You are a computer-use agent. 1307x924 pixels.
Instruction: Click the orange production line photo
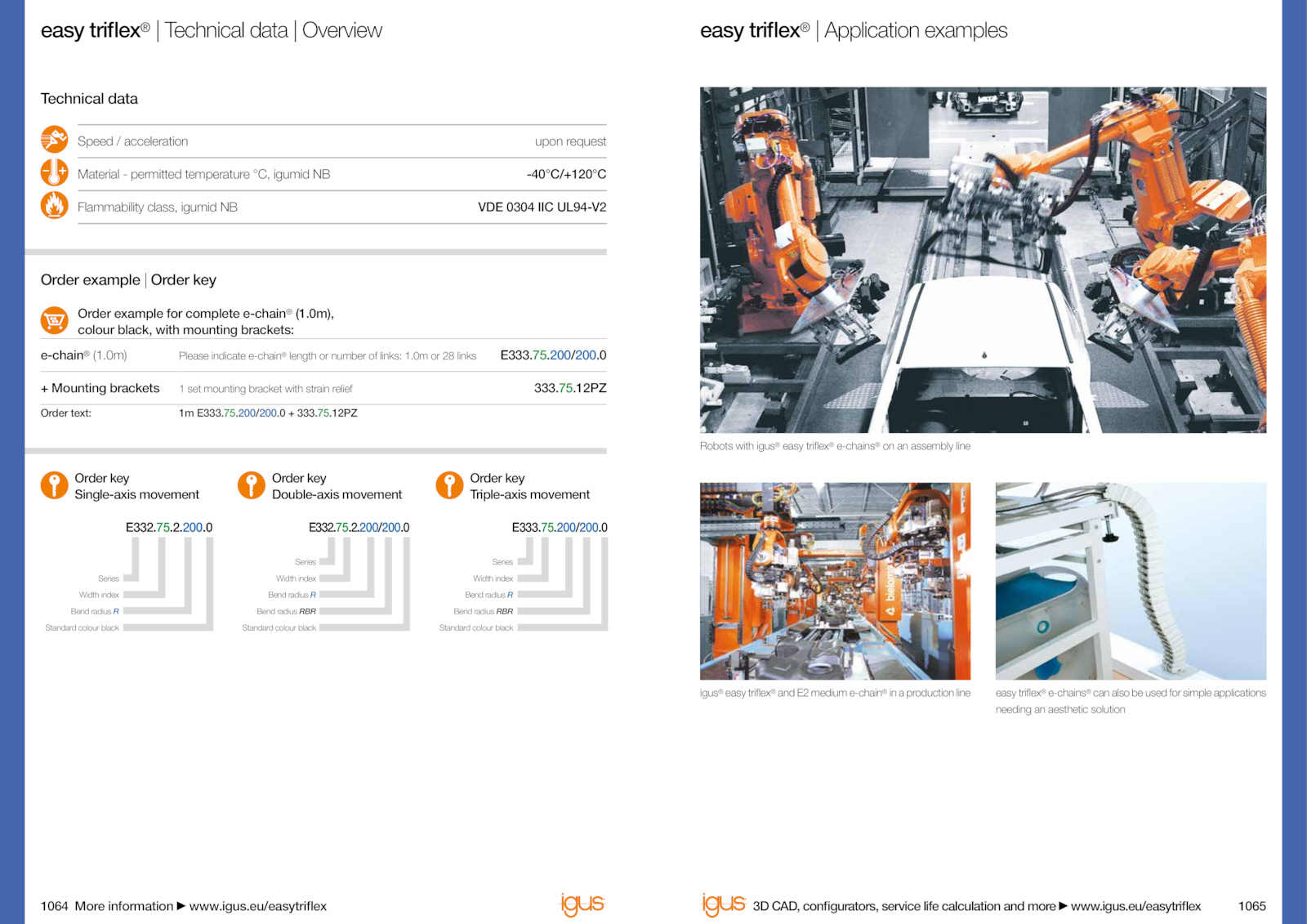tap(835, 581)
